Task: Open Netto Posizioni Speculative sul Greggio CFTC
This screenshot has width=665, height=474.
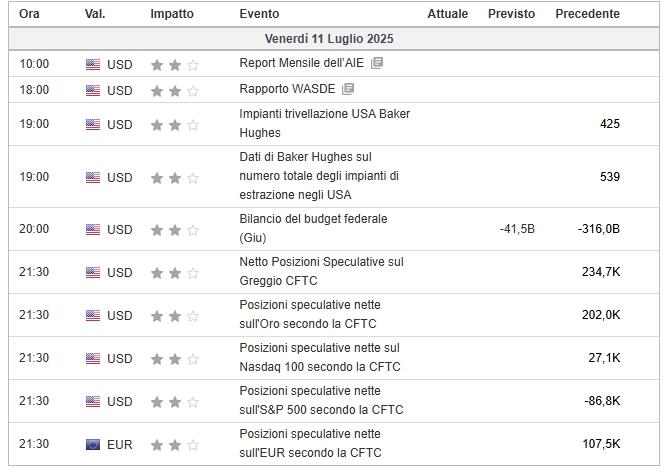Action: coord(321,271)
